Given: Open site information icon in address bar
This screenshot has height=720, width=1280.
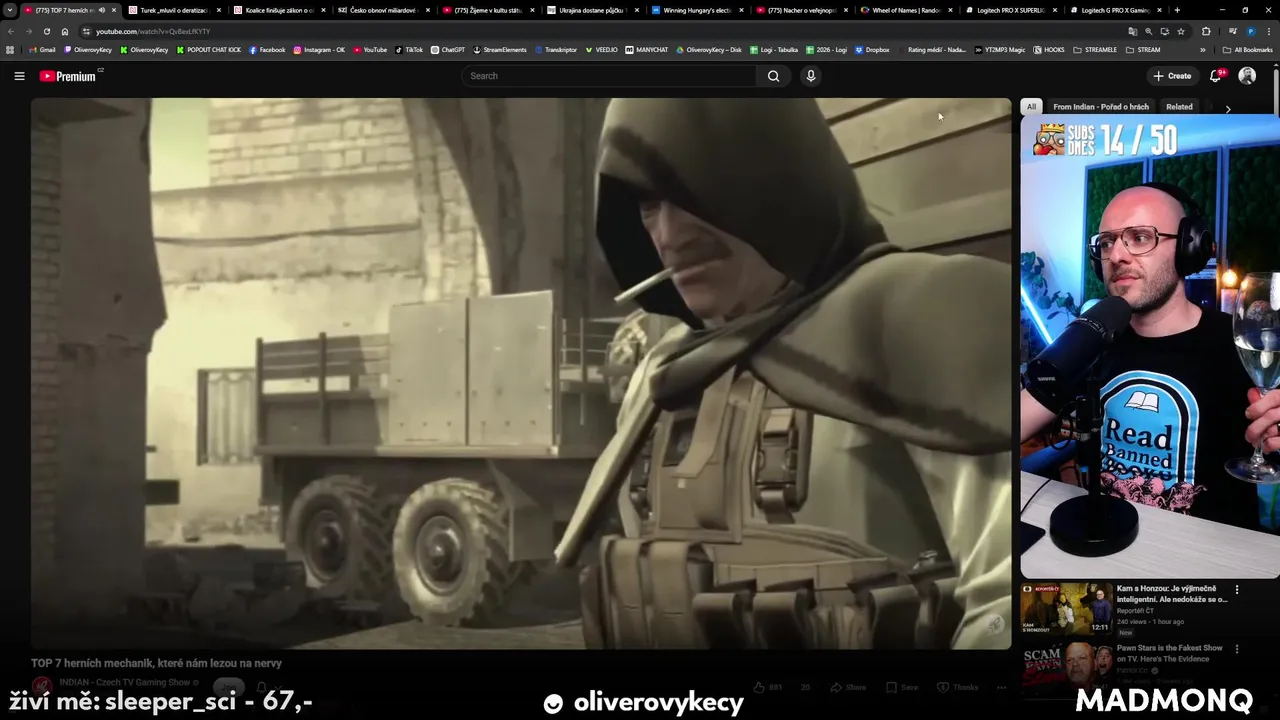Looking at the screenshot, I should (x=86, y=31).
